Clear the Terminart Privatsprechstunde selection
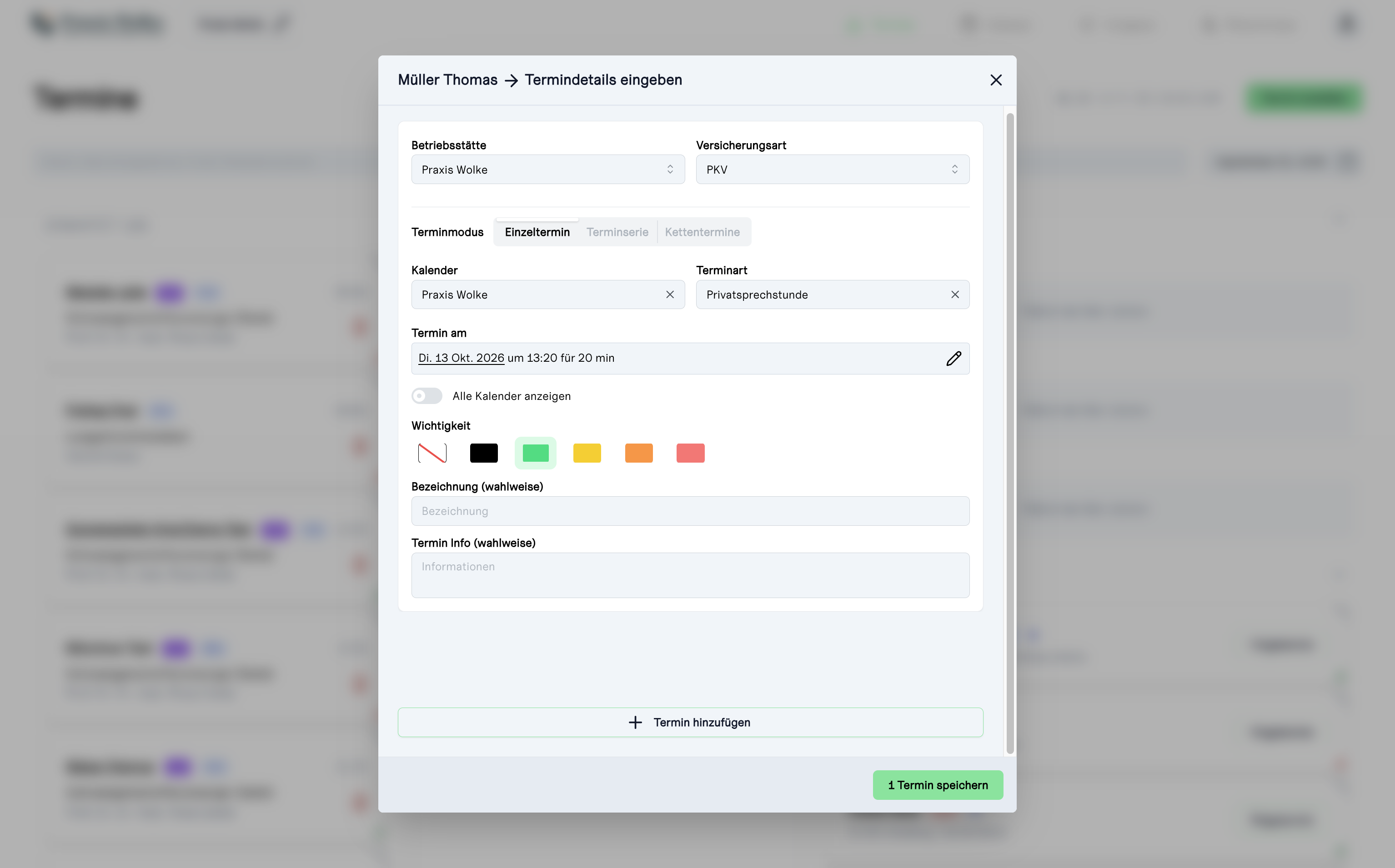1395x868 pixels. (954, 294)
